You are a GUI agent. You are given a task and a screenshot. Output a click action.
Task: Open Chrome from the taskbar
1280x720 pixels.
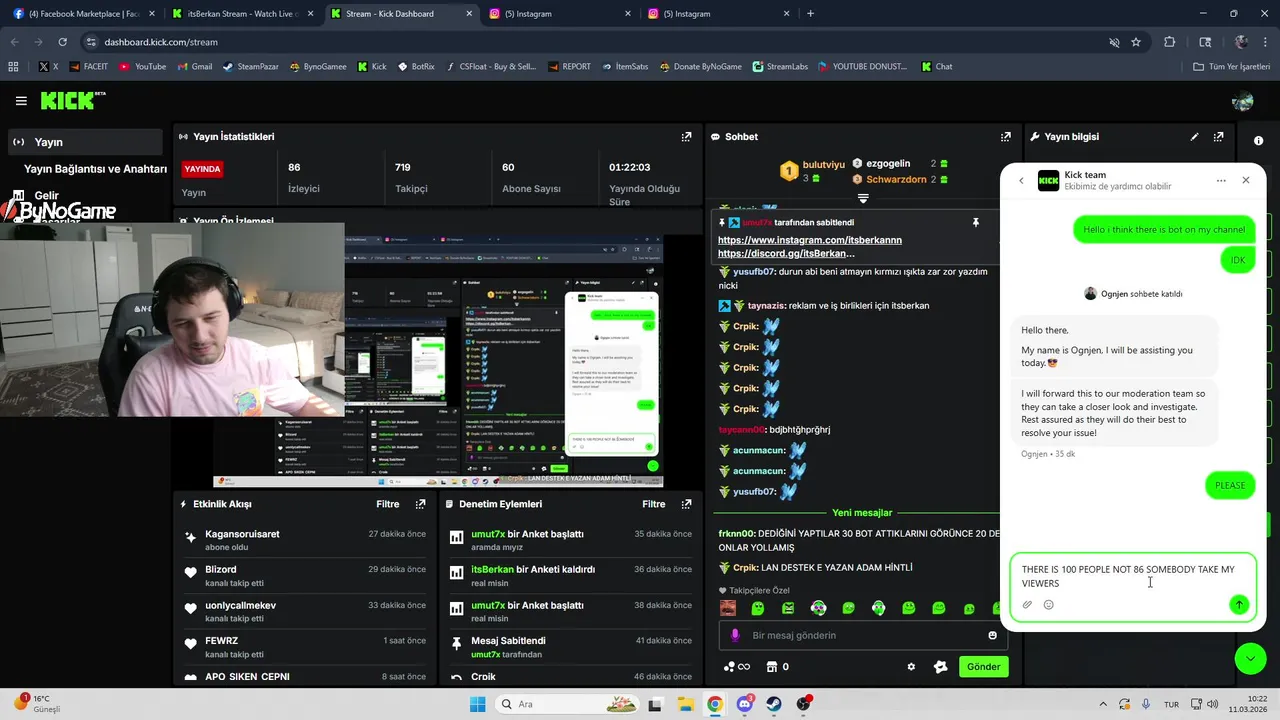pos(715,704)
